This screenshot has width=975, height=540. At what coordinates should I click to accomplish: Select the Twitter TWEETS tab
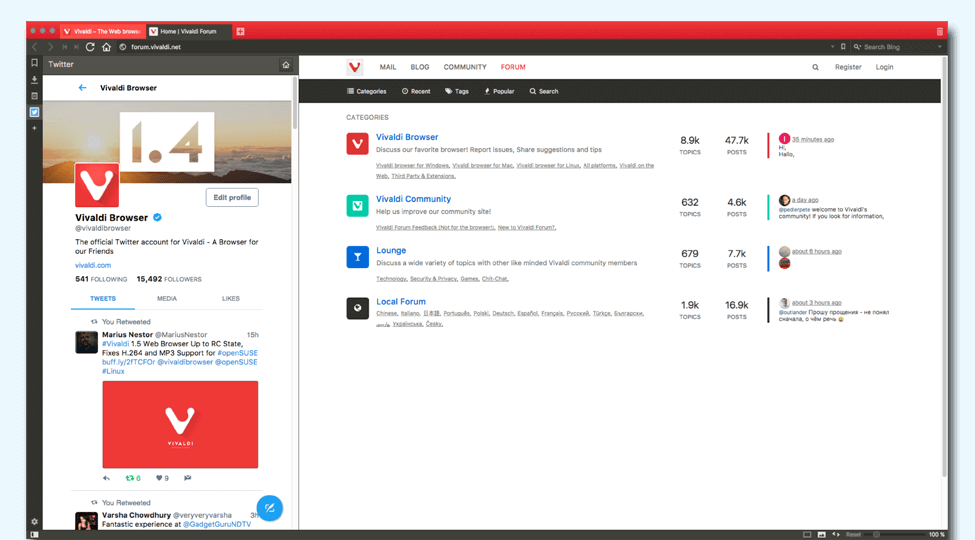coord(103,299)
